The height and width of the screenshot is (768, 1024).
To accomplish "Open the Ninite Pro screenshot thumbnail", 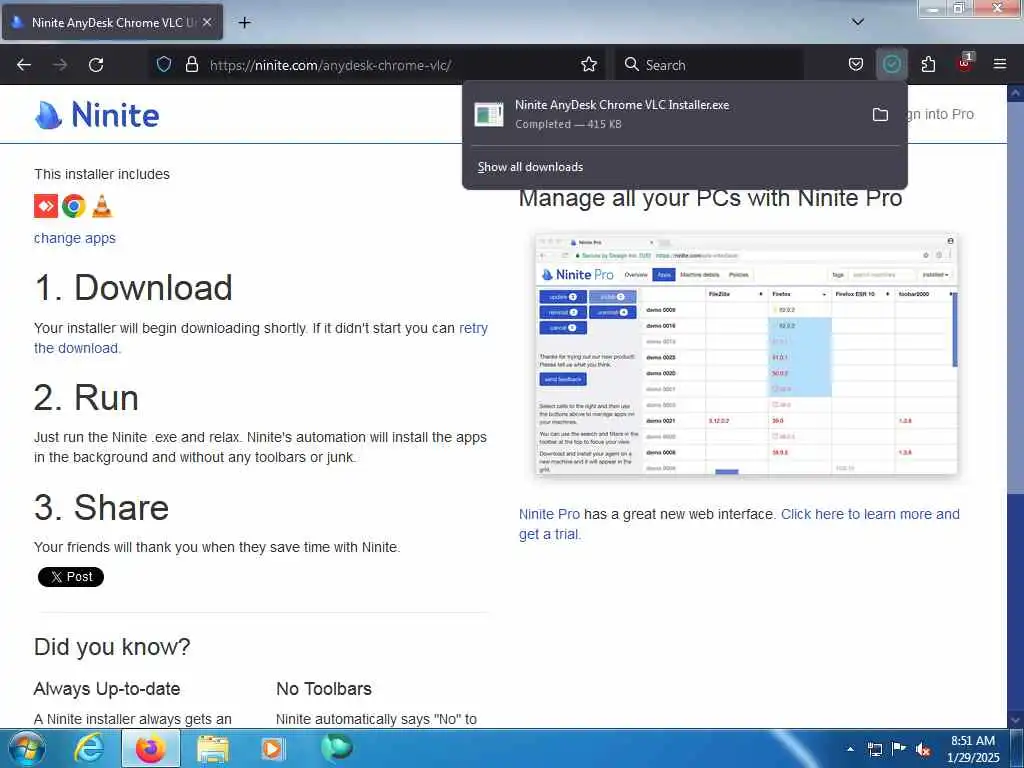I will pos(746,354).
